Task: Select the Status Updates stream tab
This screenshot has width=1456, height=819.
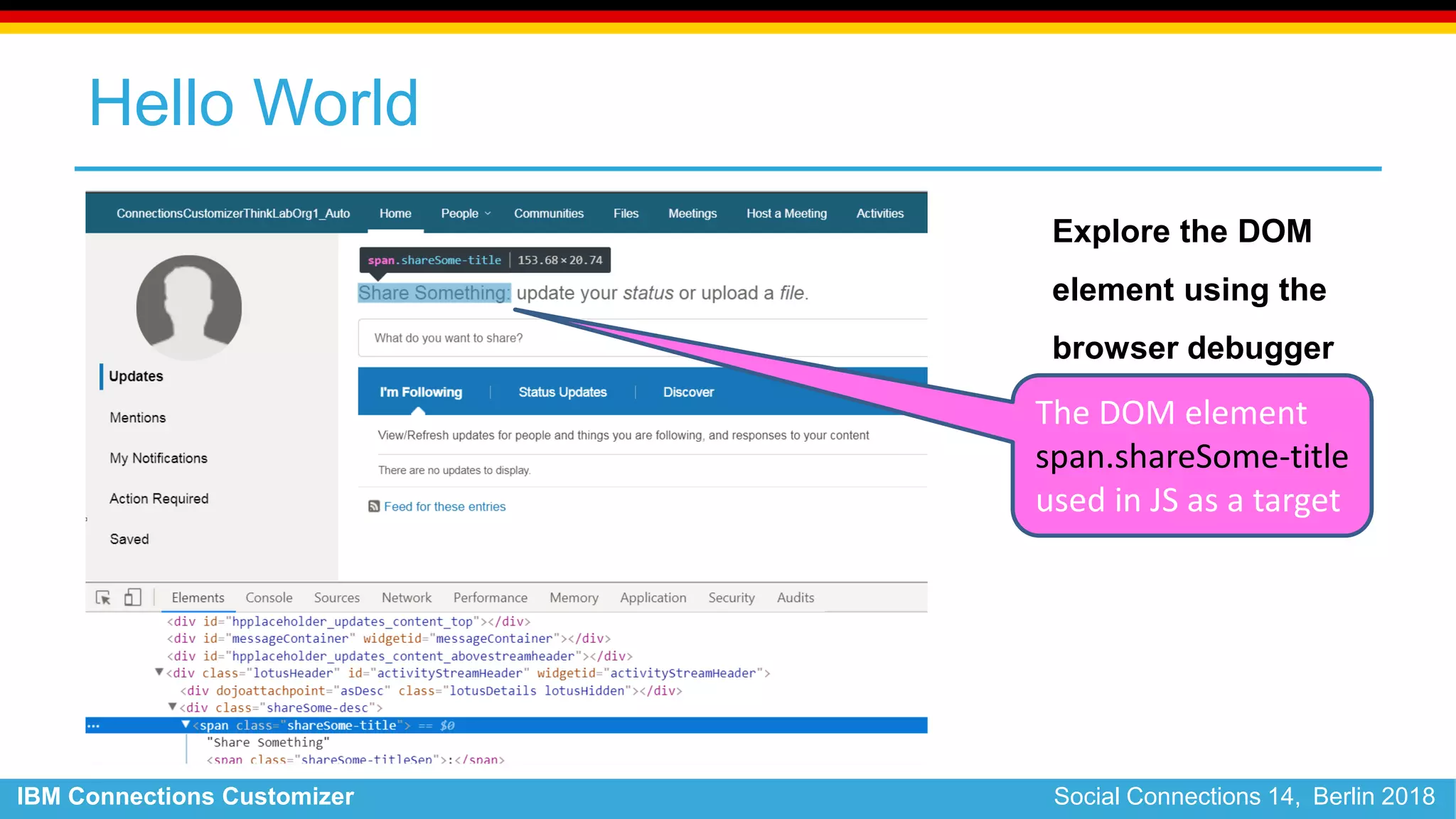Action: click(x=562, y=392)
